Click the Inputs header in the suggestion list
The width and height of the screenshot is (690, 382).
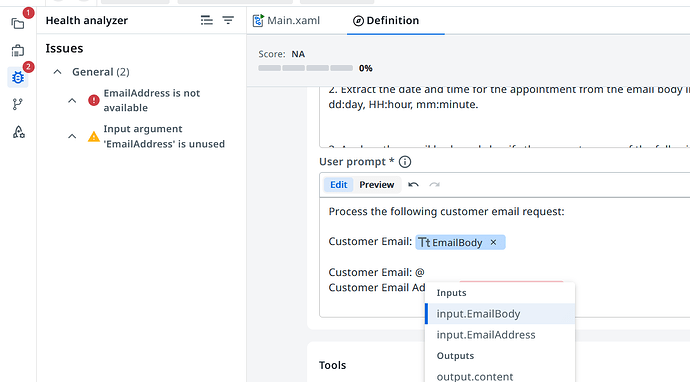tap(451, 293)
